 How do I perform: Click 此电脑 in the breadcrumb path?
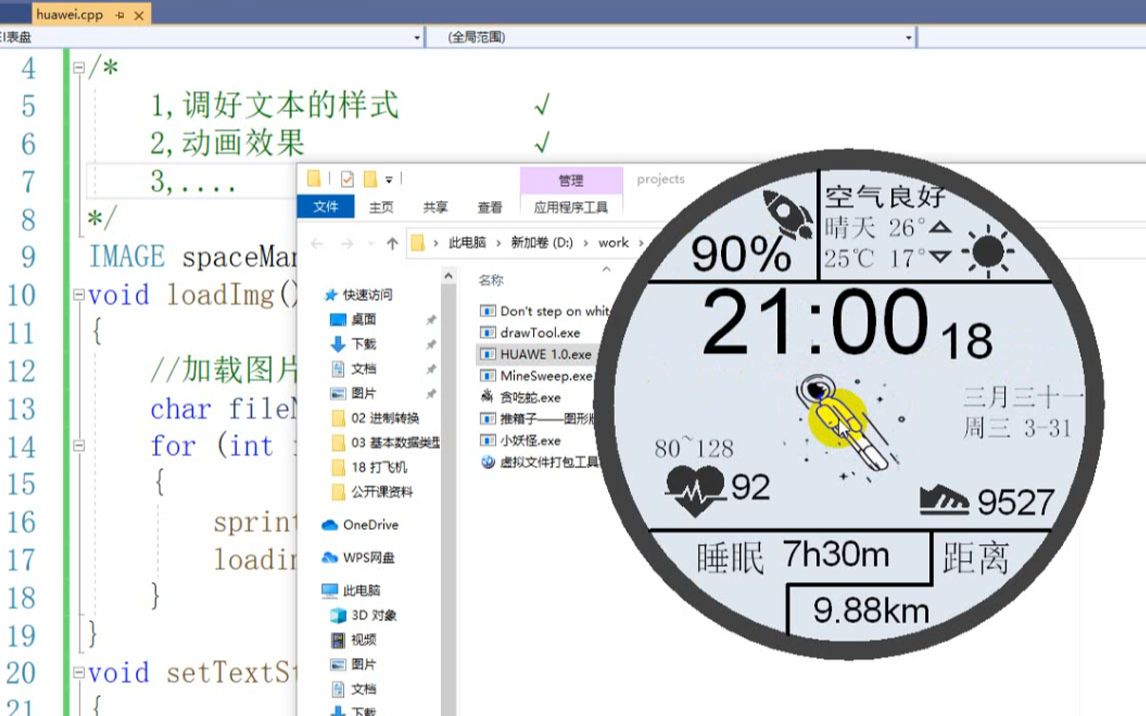click(468, 243)
